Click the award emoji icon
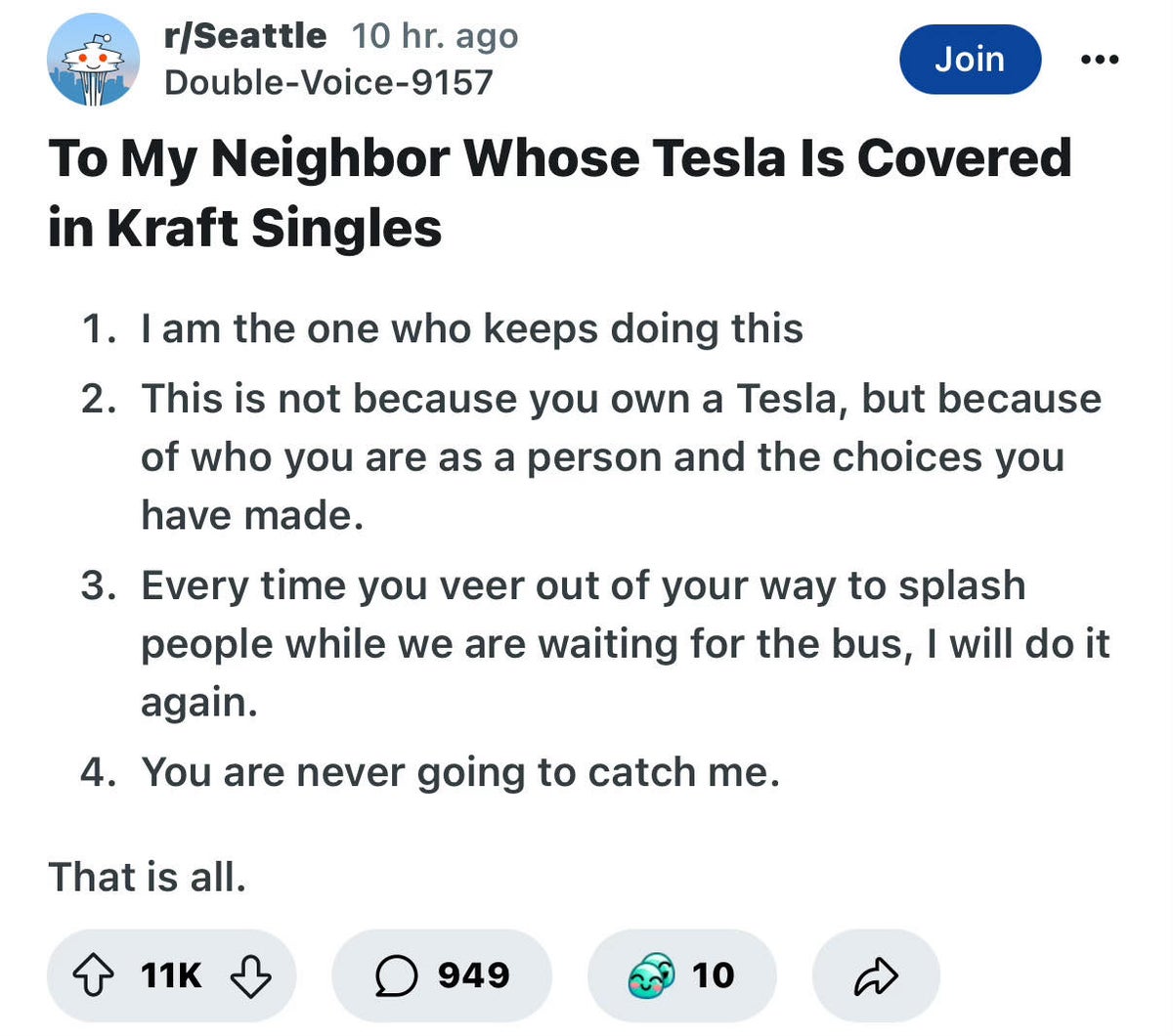This screenshot has width=1173, height=1036. (x=651, y=975)
